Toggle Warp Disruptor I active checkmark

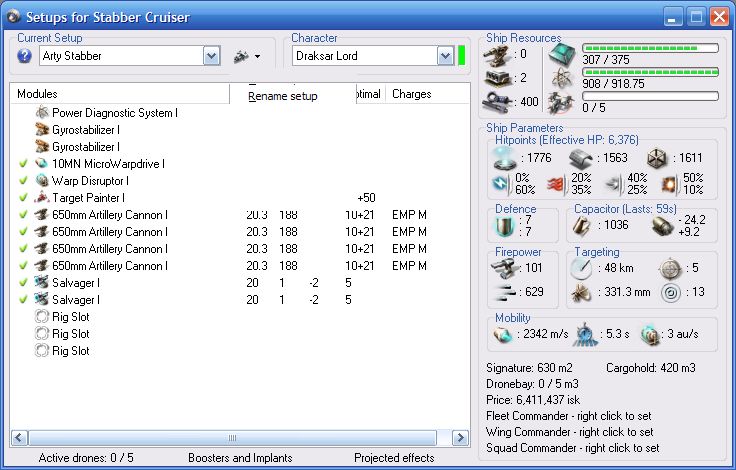[23, 181]
